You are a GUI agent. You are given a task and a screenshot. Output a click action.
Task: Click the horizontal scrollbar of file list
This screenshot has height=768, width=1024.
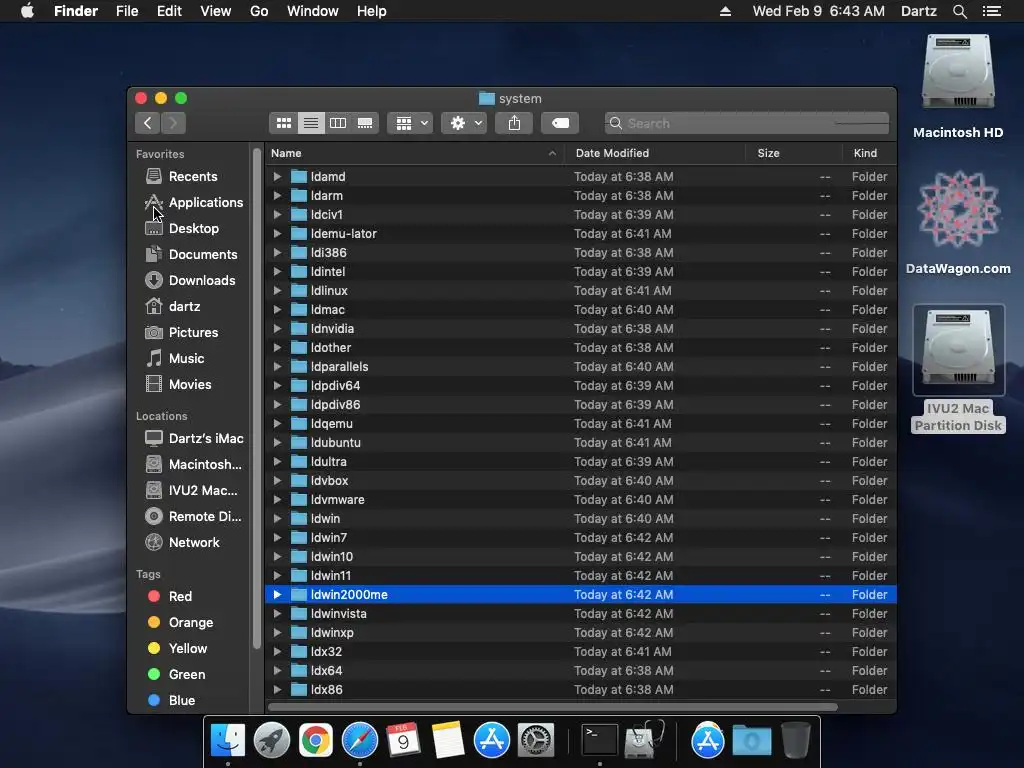point(552,707)
